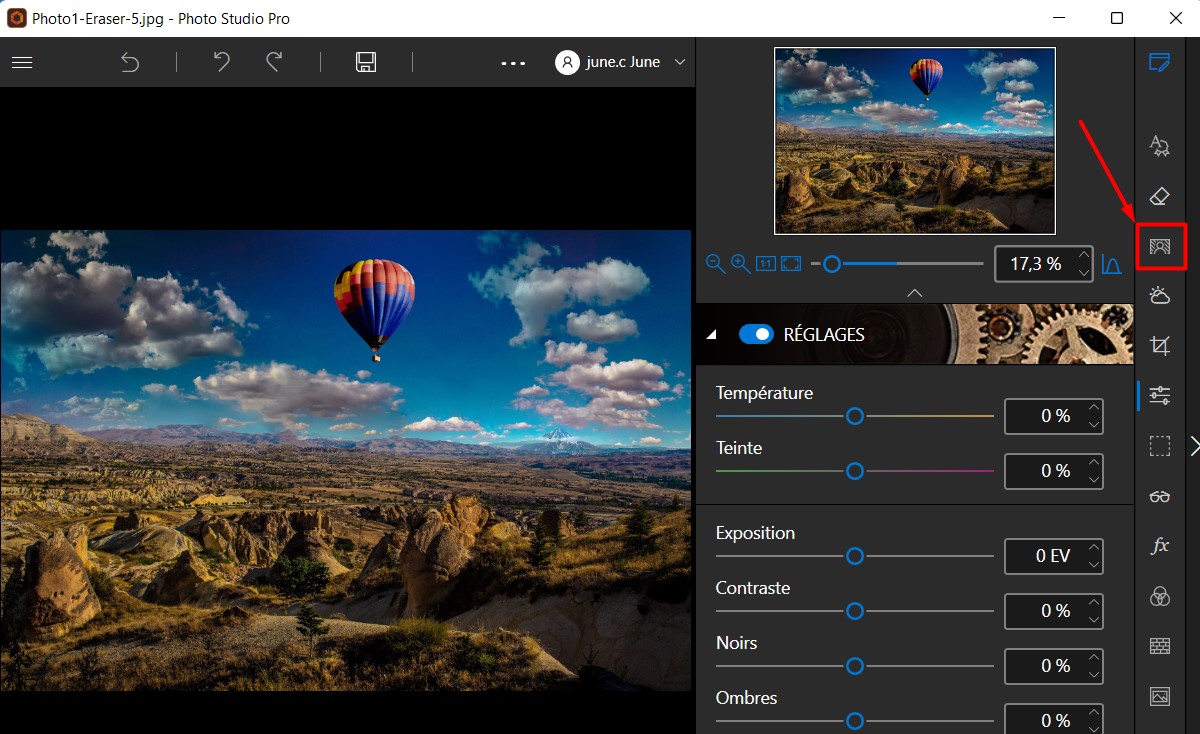Show the histogram curve icon

(x=1111, y=265)
